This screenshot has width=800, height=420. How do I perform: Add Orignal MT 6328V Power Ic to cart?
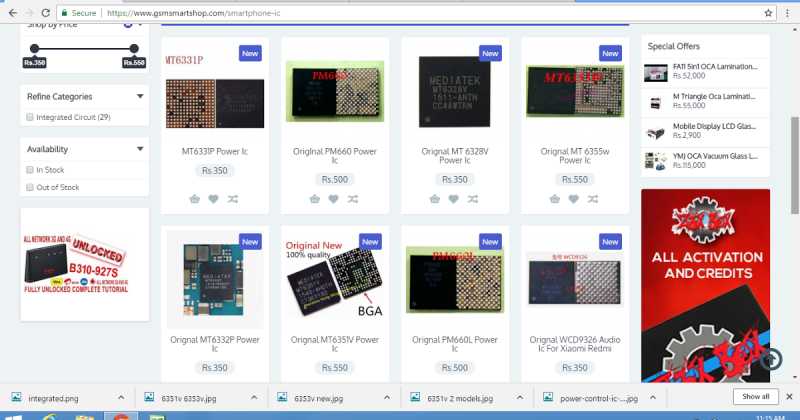tap(435, 199)
